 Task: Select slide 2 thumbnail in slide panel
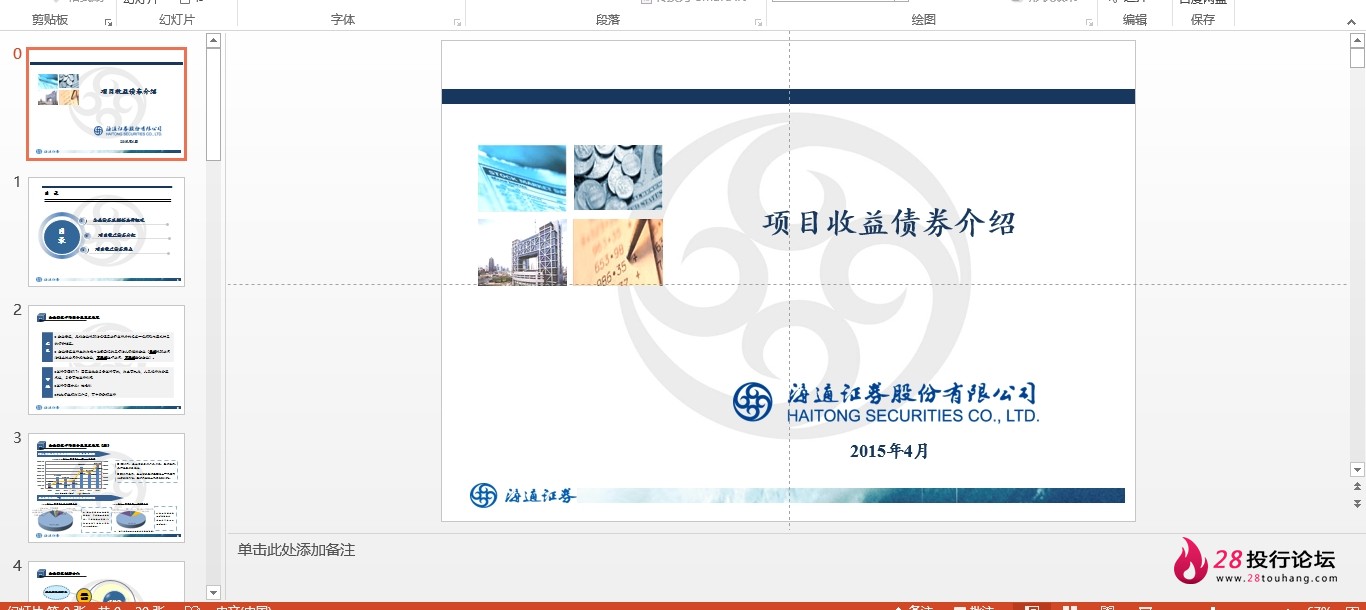(x=107, y=360)
